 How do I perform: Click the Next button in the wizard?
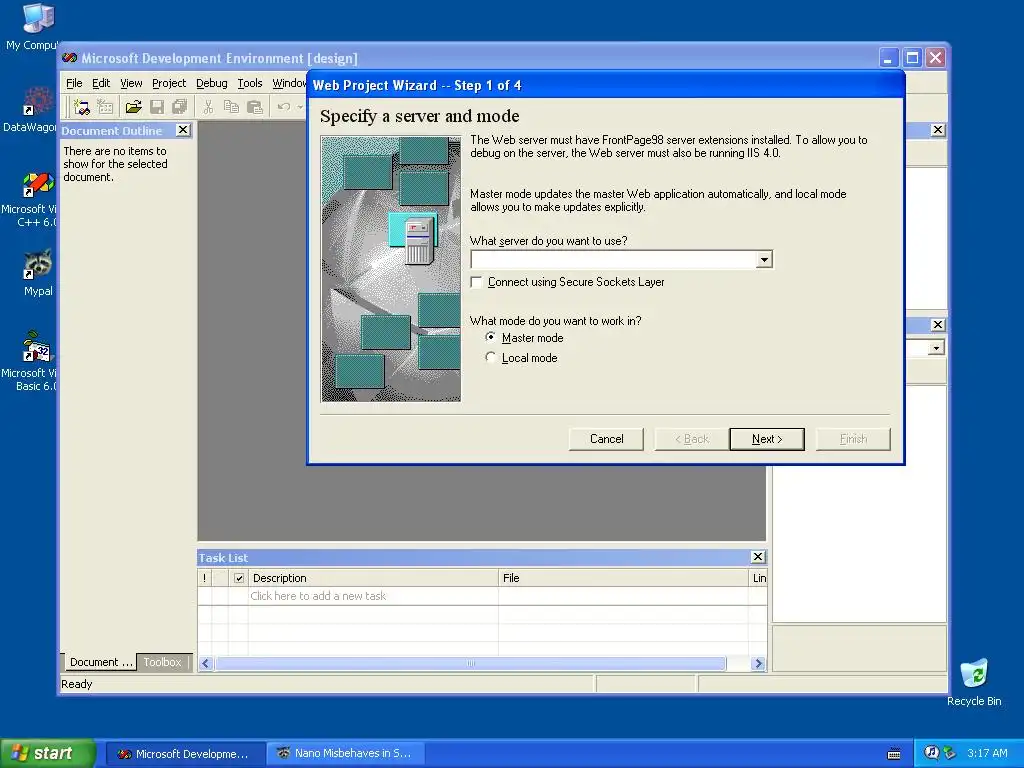coord(767,439)
